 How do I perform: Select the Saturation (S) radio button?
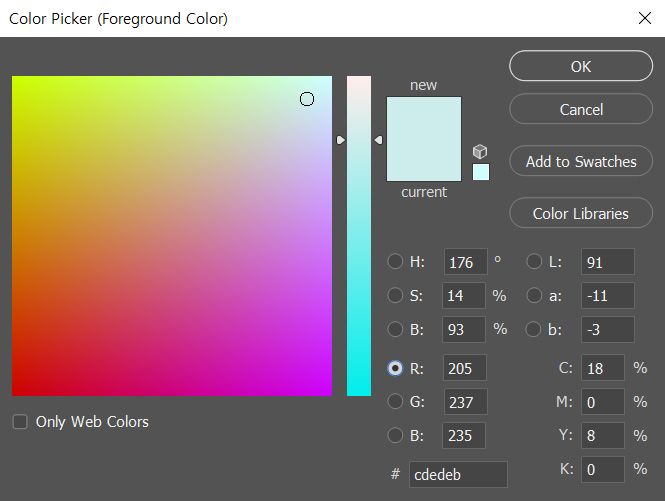395,296
